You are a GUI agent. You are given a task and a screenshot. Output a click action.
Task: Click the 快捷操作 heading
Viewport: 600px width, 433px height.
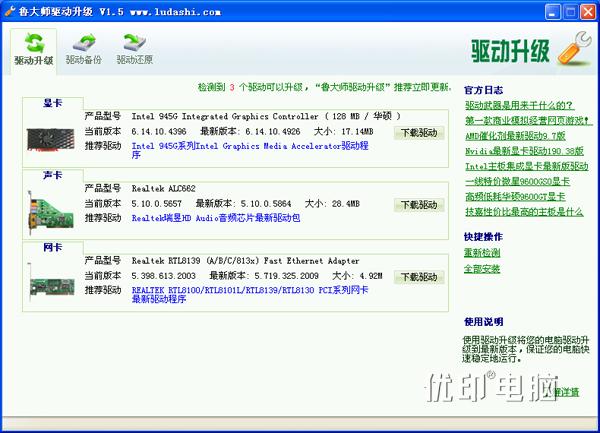coord(483,237)
